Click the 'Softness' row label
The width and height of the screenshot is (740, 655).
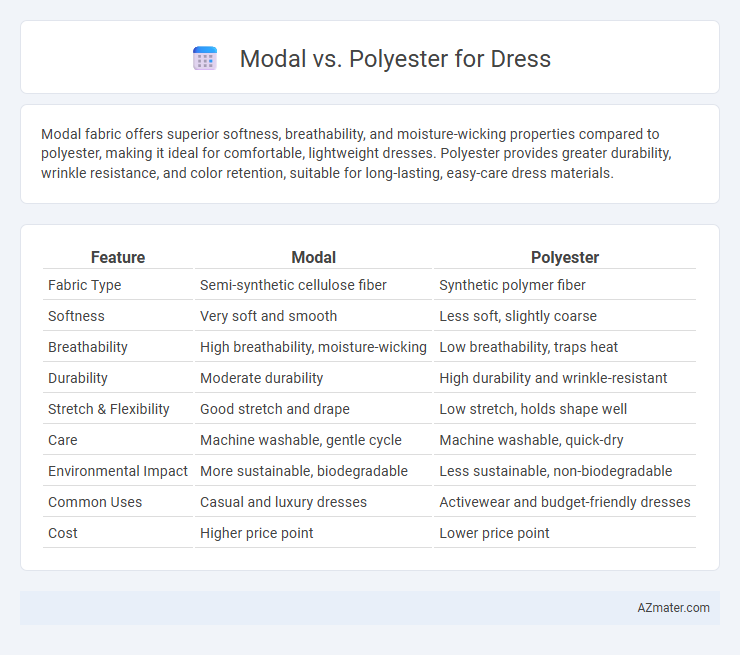point(76,316)
